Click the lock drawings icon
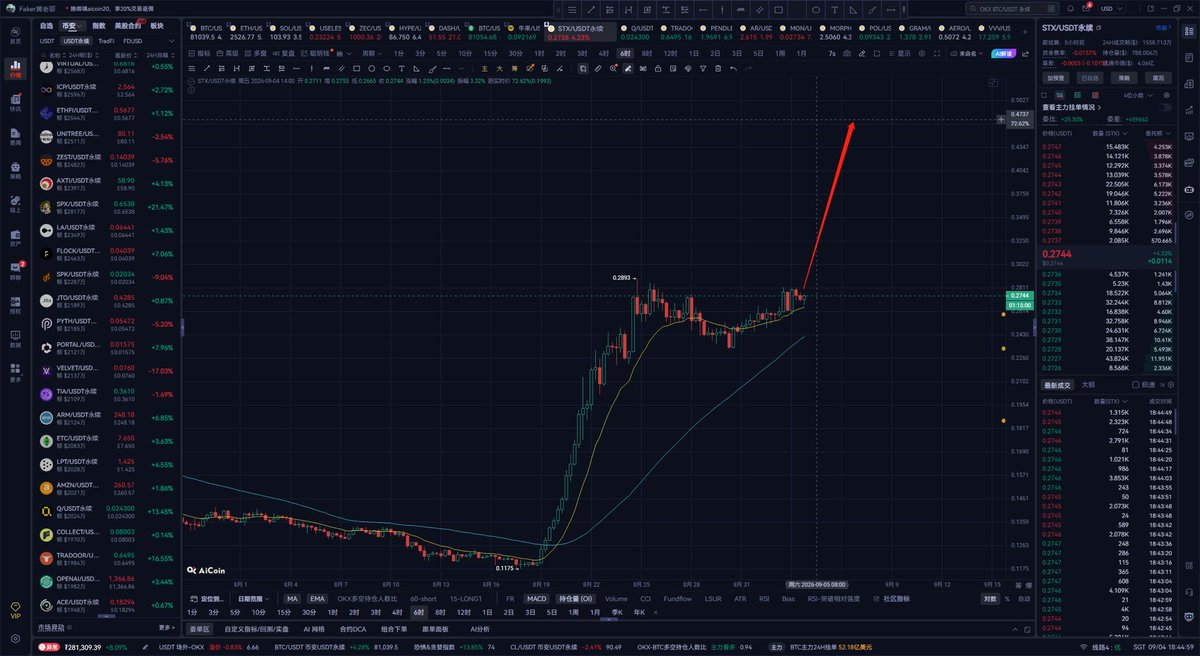Viewport: 1200px width, 656px height. click(x=658, y=69)
